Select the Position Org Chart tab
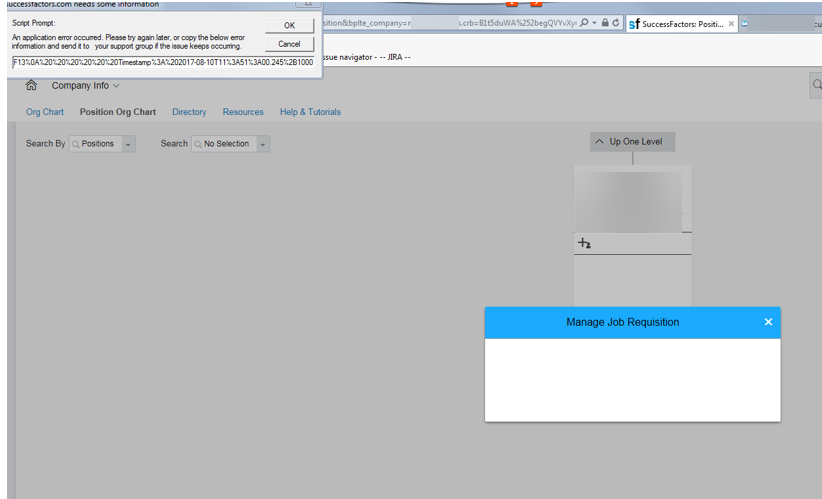The width and height of the screenshot is (822, 499). click(117, 112)
